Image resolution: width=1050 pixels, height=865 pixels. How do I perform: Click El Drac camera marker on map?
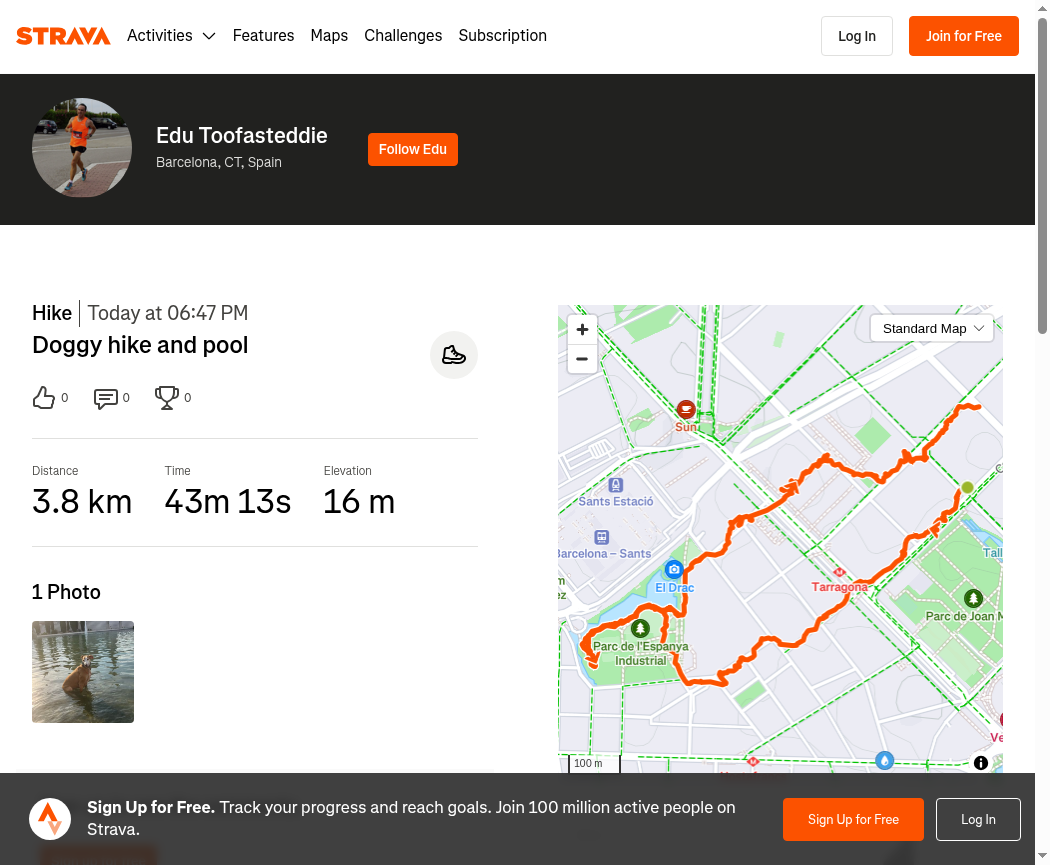(x=674, y=570)
